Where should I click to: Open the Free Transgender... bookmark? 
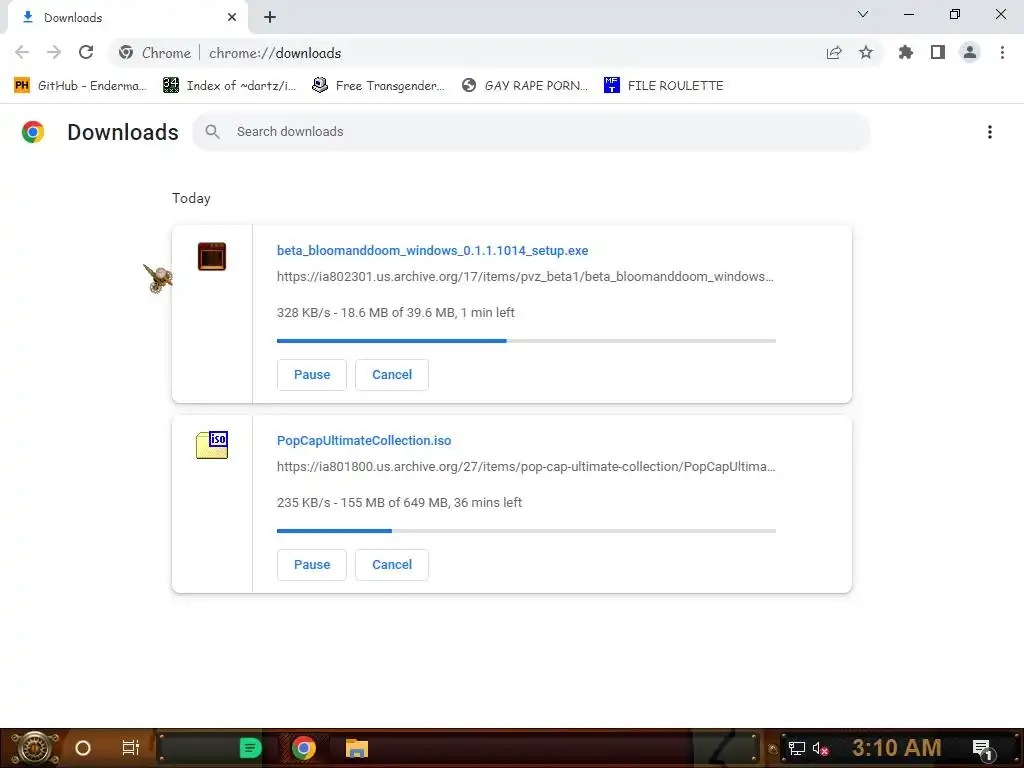(378, 86)
